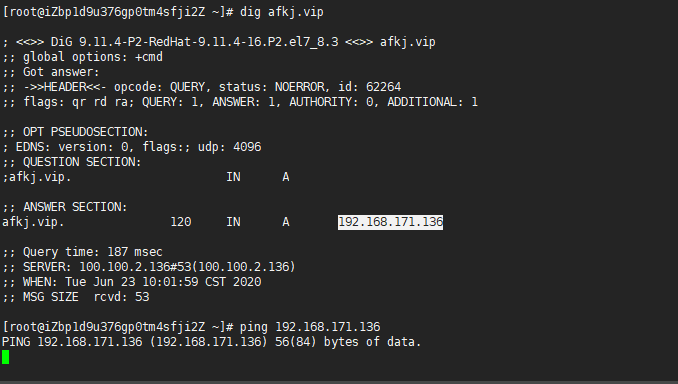Screen dimensions: 678x384
Task: Click the highlighted IP 192.168.171.136 in answer
Action: (390, 222)
